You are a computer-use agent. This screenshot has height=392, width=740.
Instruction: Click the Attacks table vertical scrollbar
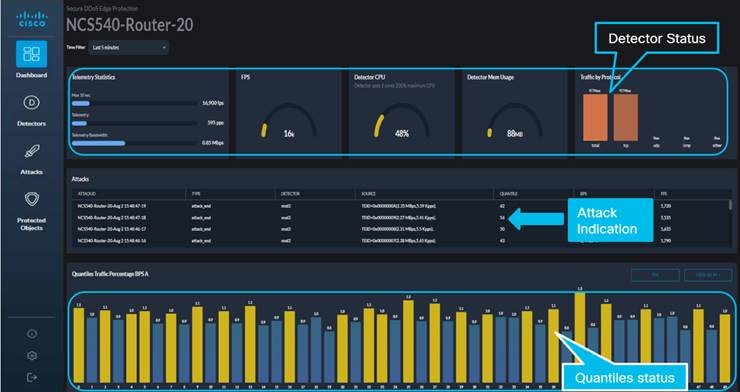[731, 205]
